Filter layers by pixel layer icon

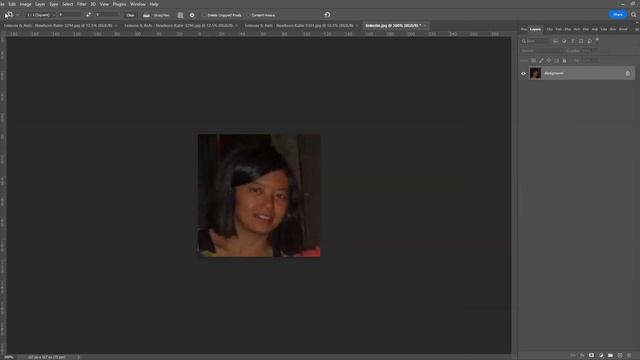point(556,41)
